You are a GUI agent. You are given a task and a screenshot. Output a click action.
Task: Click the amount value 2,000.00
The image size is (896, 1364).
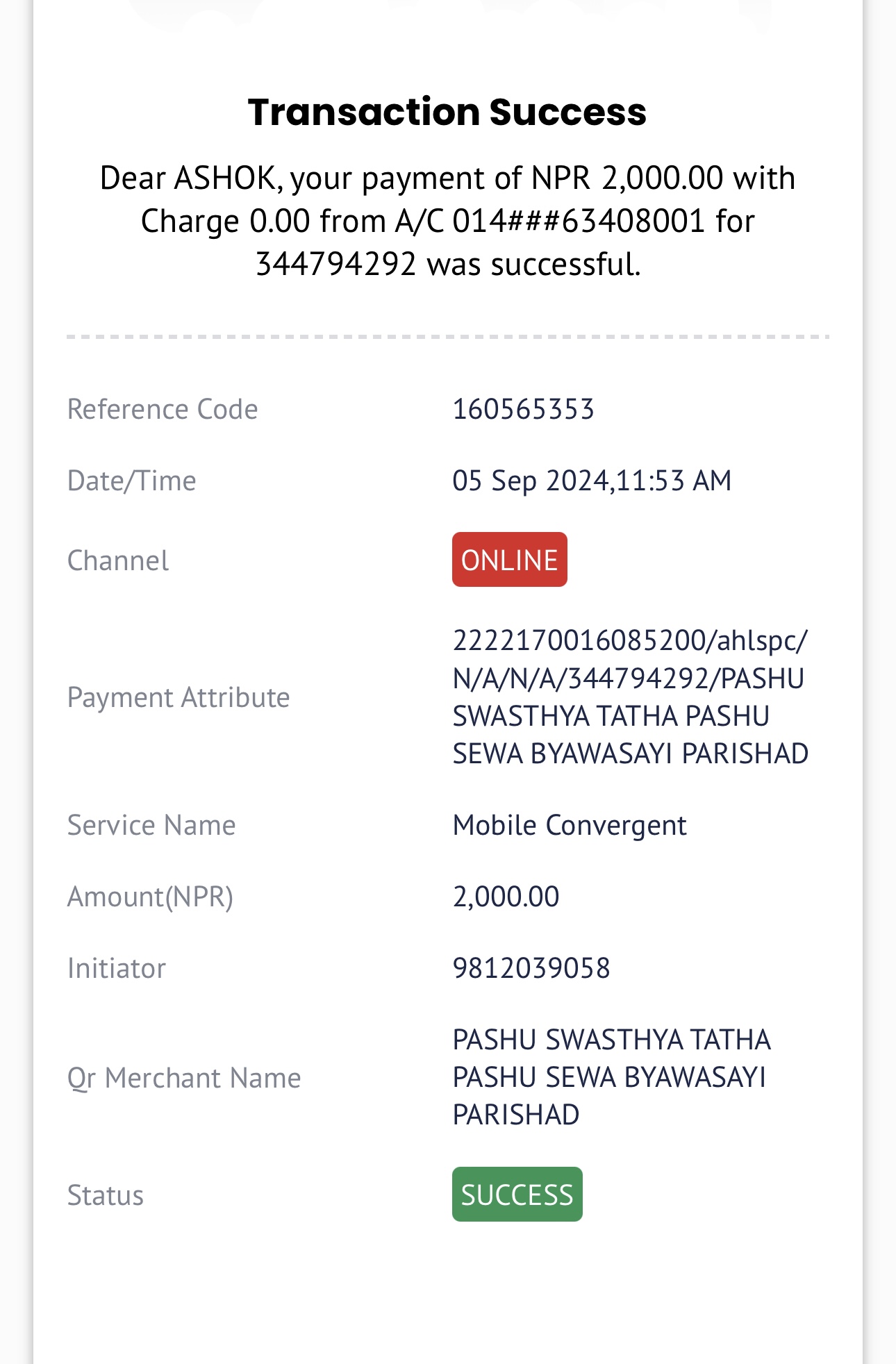(506, 897)
